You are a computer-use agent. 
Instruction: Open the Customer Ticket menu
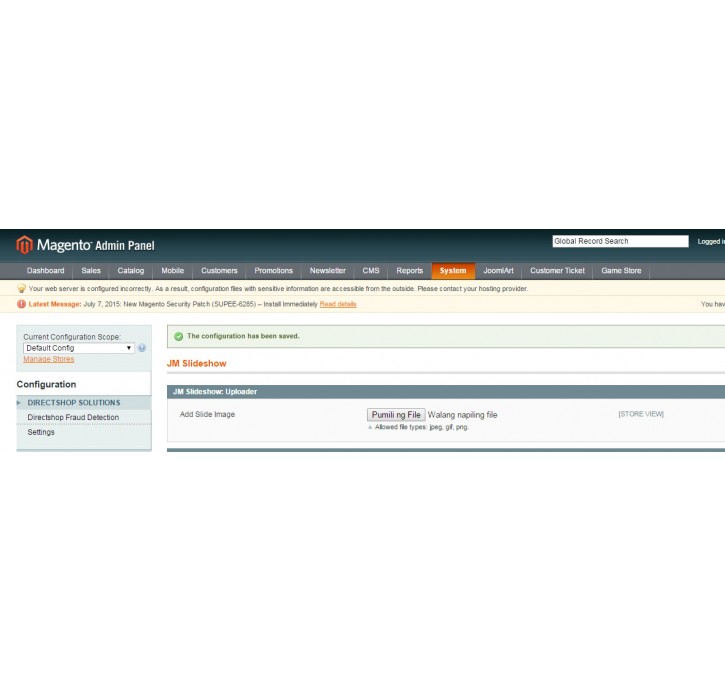pos(557,271)
